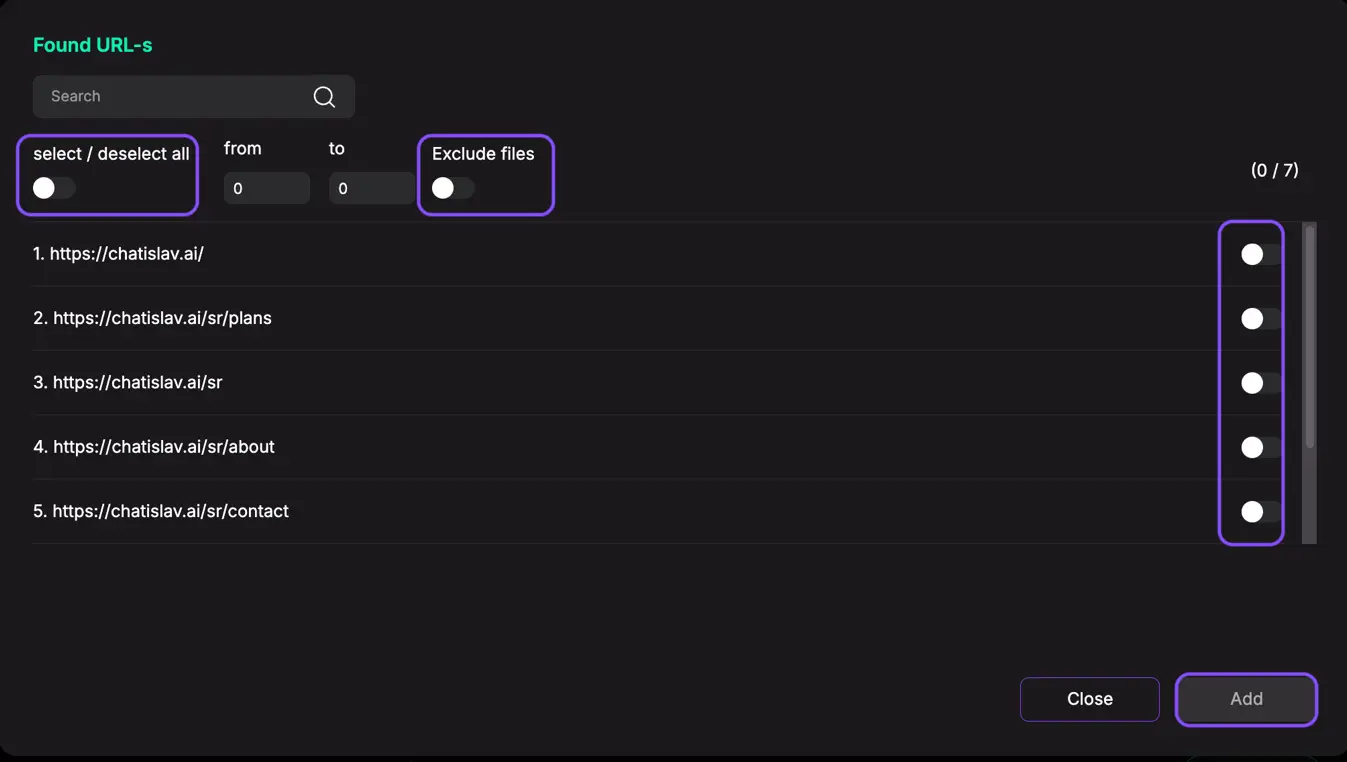Click the Add button
1347x762 pixels.
click(x=1246, y=699)
